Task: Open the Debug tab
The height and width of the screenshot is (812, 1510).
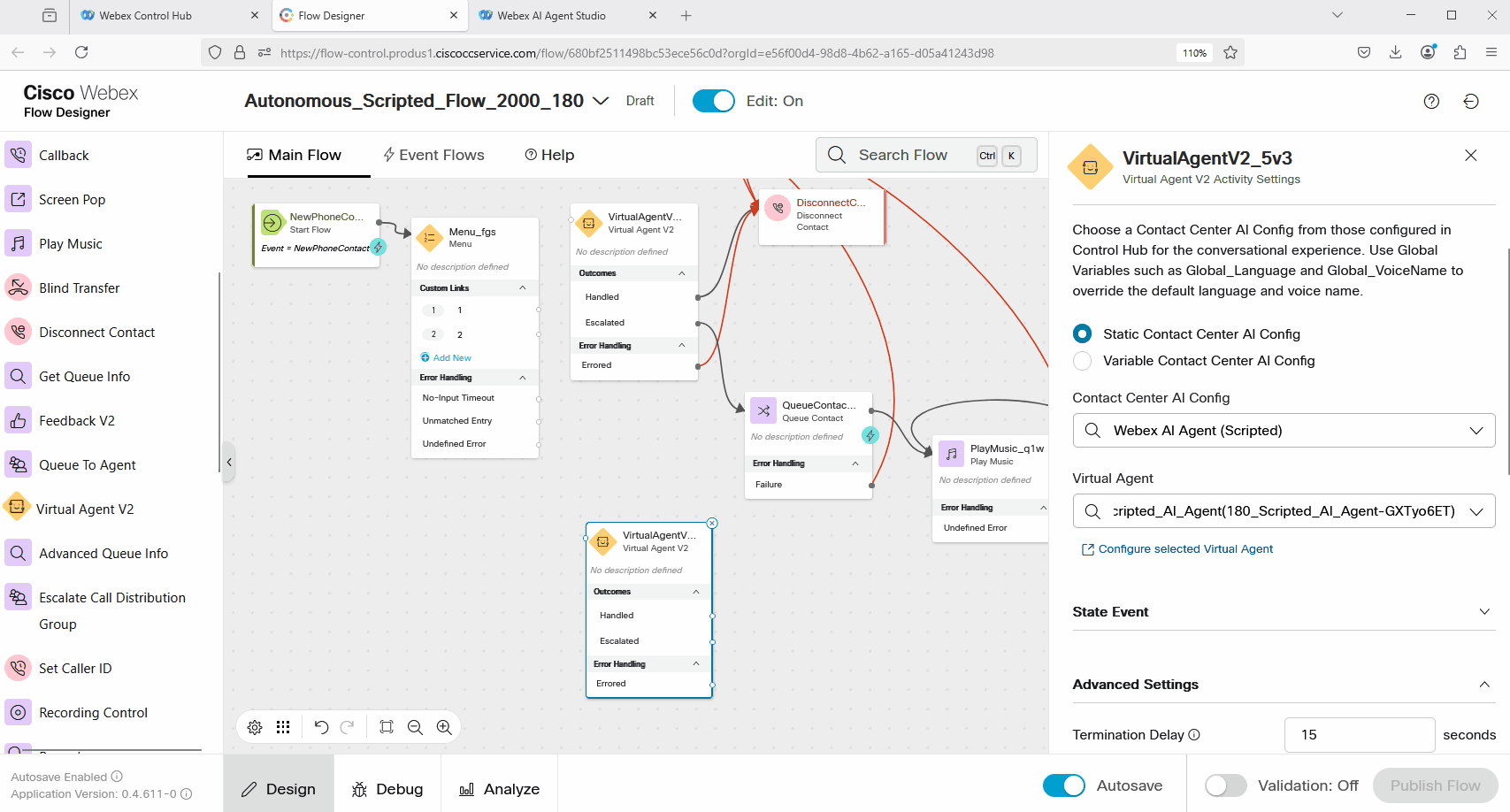Action: coord(387,789)
